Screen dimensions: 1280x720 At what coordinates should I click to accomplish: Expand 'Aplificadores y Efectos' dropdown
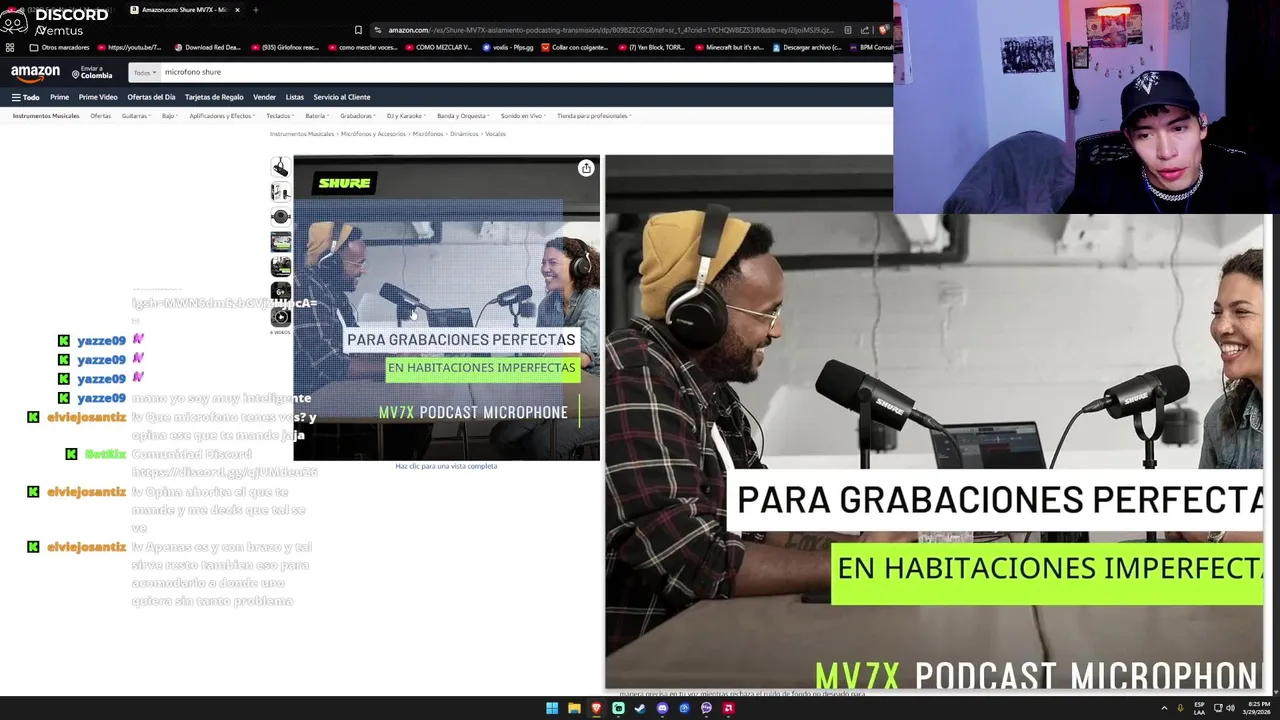pyautogui.click(x=222, y=116)
